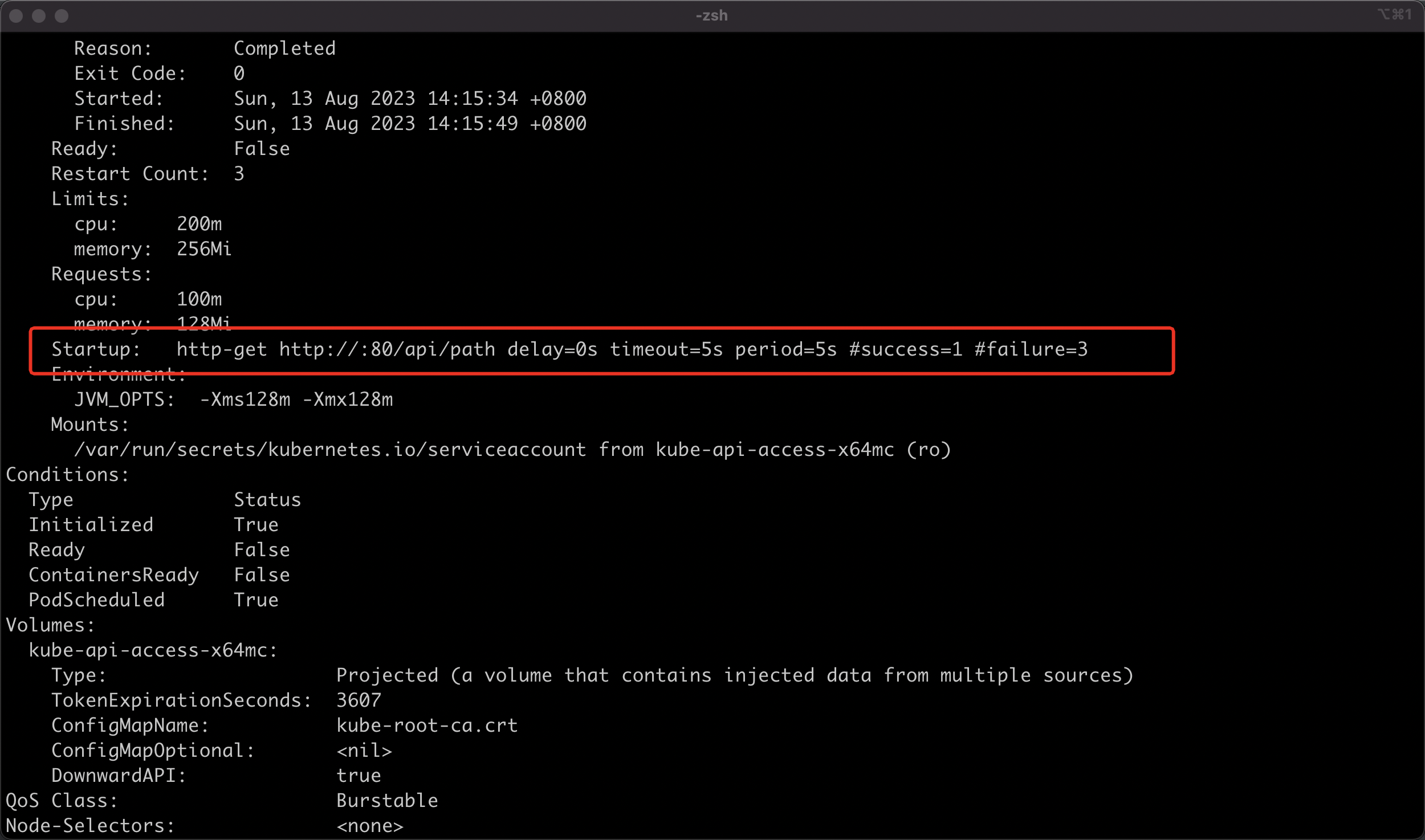Click the False status for ContainersReady
1425x840 pixels.
(262, 575)
